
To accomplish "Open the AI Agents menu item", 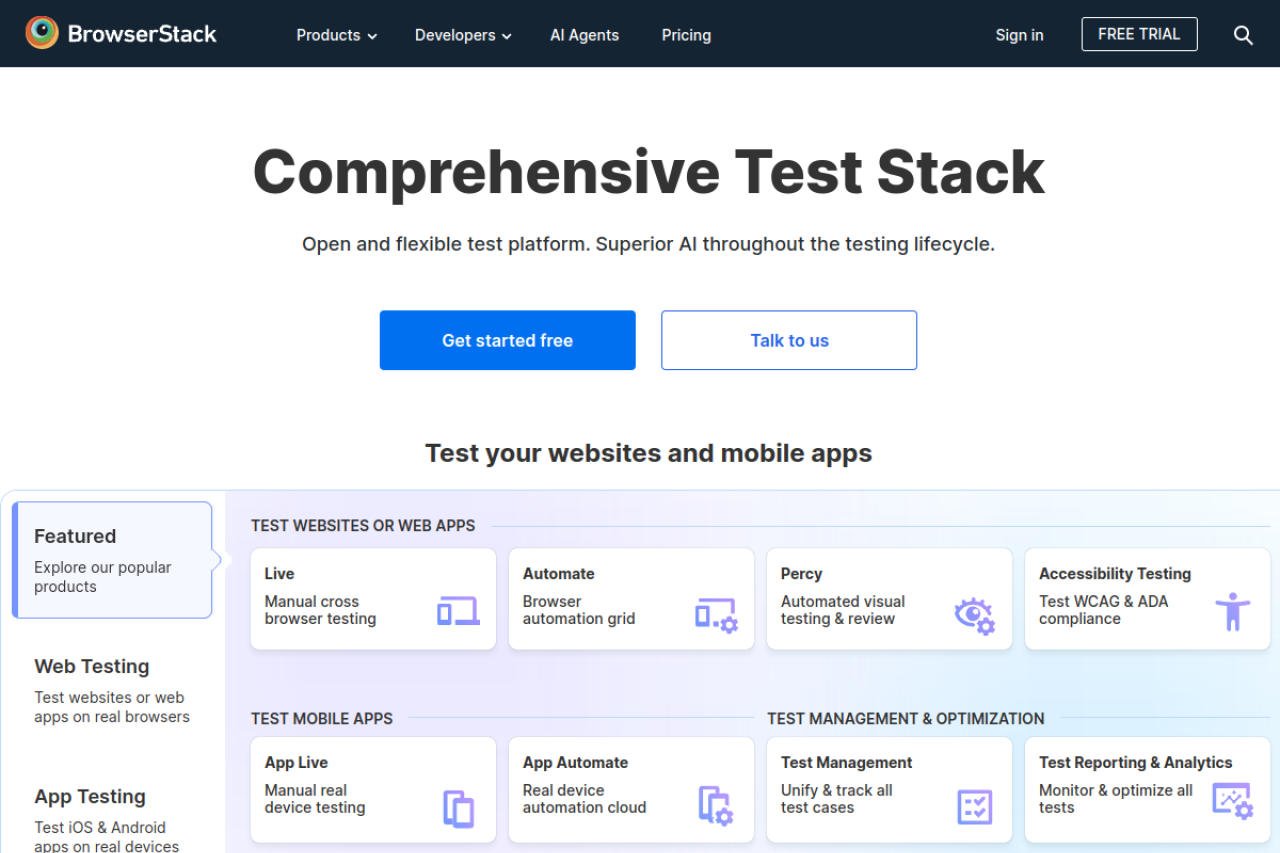I will tap(584, 35).
